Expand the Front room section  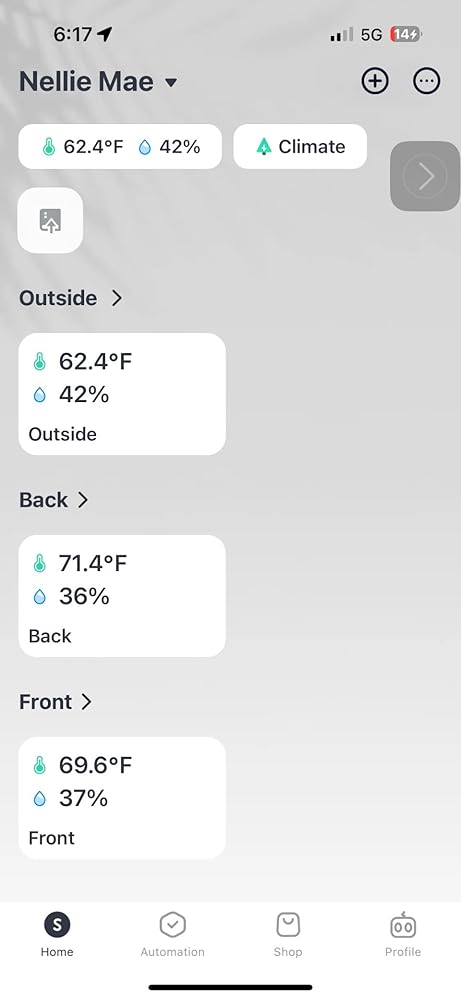tap(56, 702)
